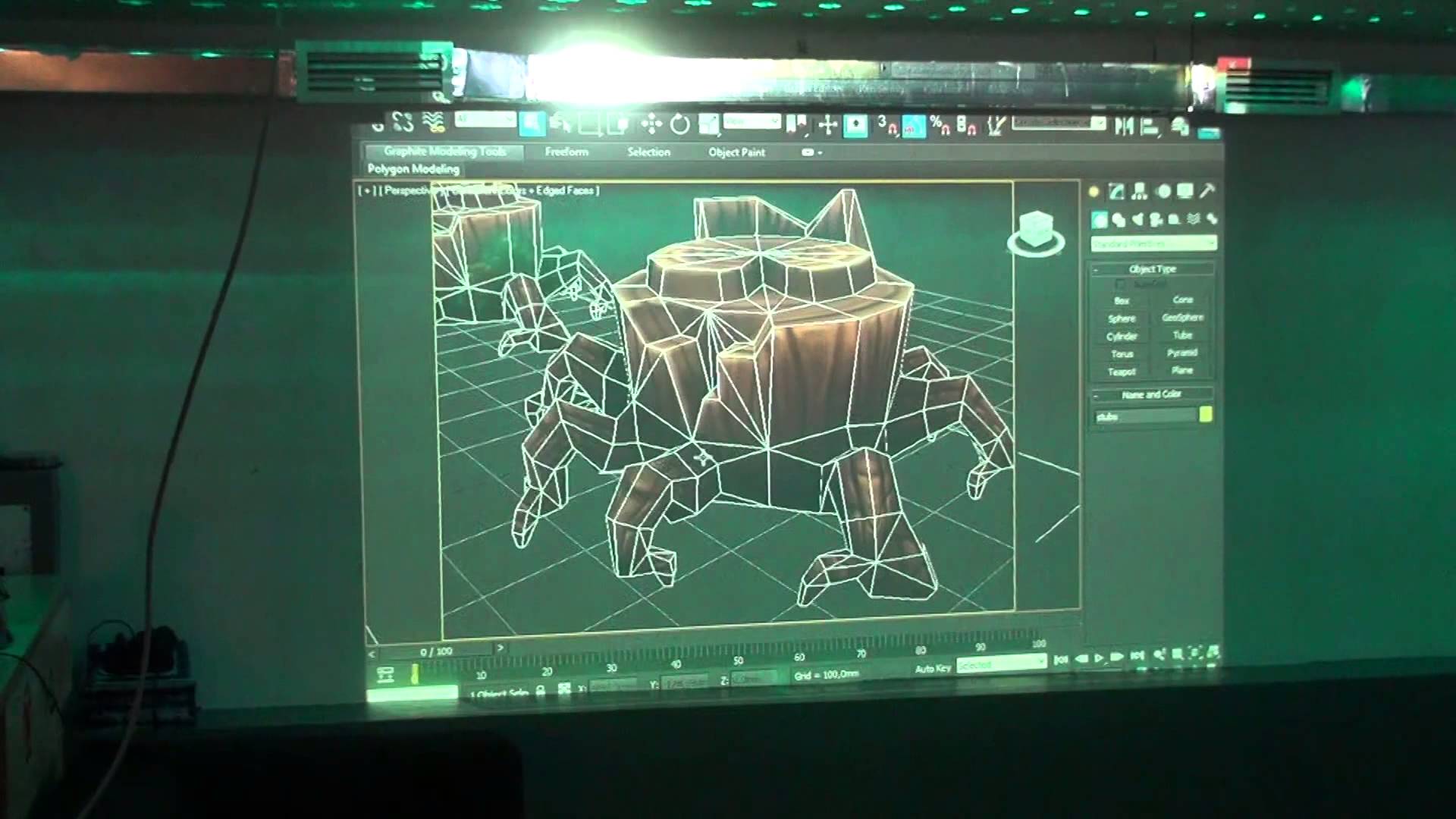Click the Unlink Selection toolbar icon

point(403,121)
